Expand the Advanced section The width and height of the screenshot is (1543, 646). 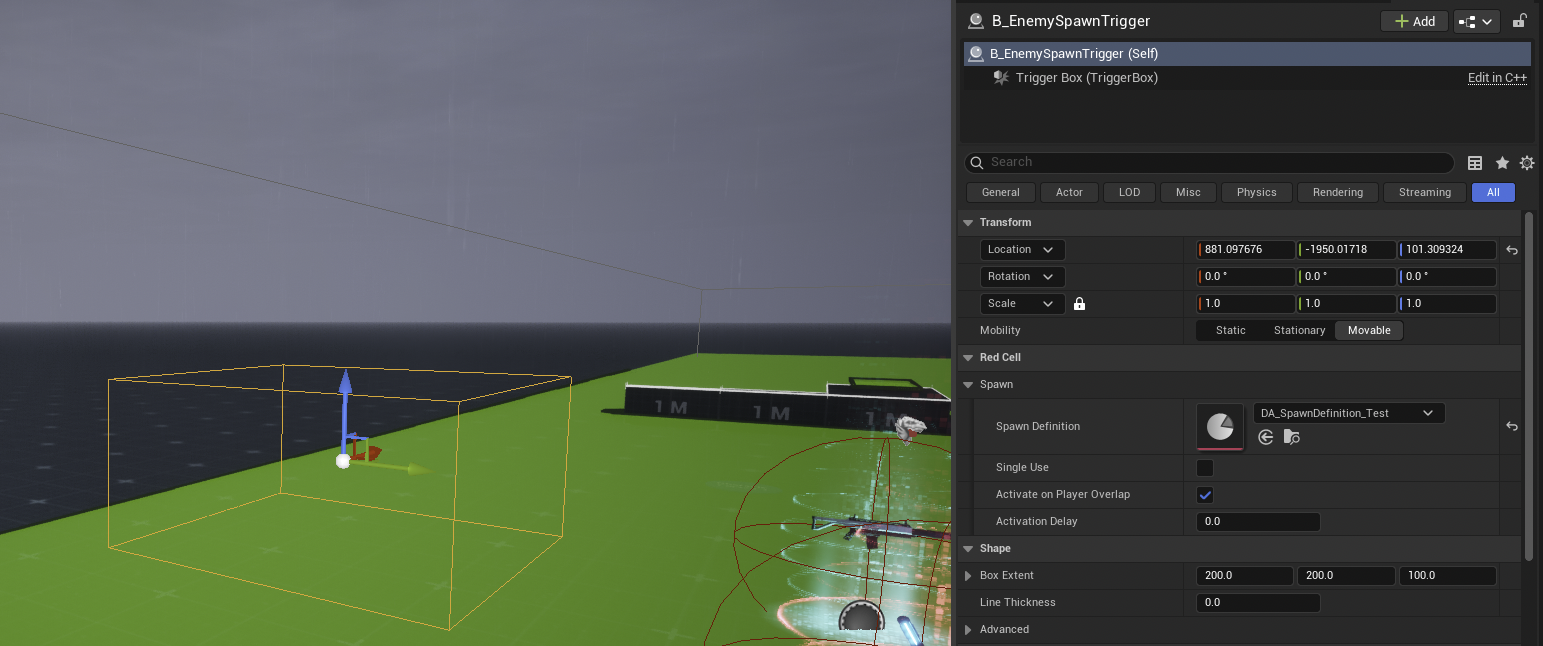[x=968, y=629]
